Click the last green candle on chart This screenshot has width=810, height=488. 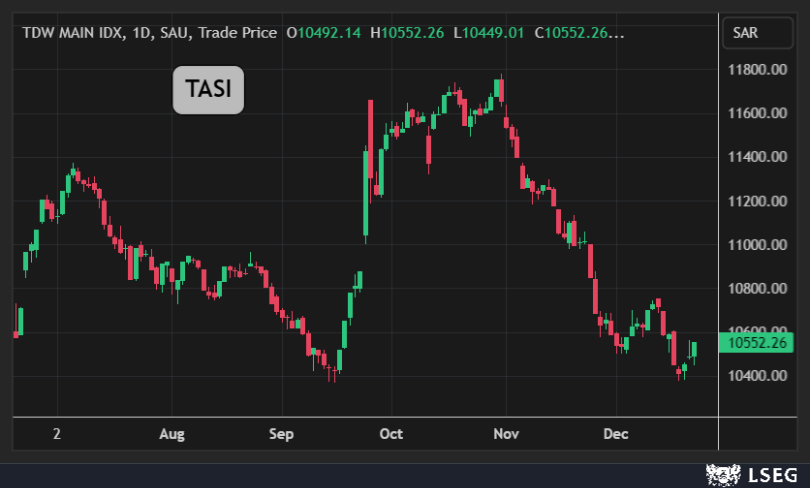coord(694,349)
